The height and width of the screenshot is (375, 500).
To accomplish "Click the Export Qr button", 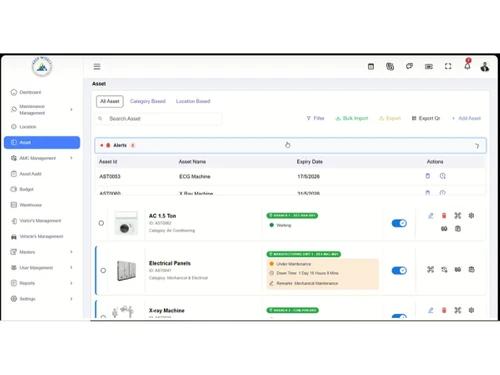I will (x=426, y=118).
